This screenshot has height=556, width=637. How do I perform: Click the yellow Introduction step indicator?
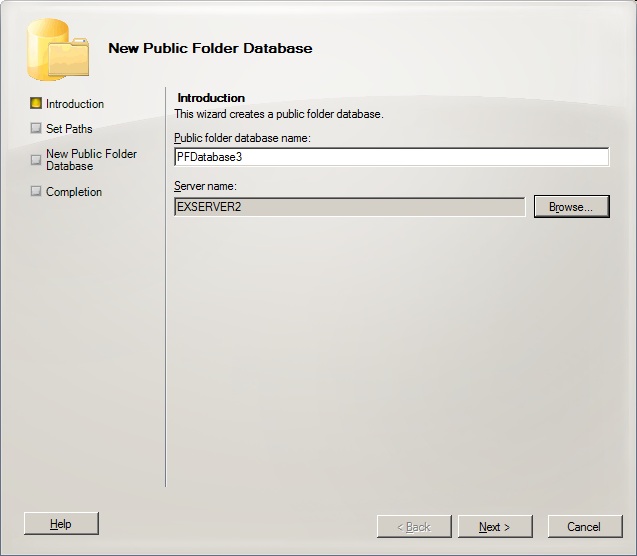[36, 104]
